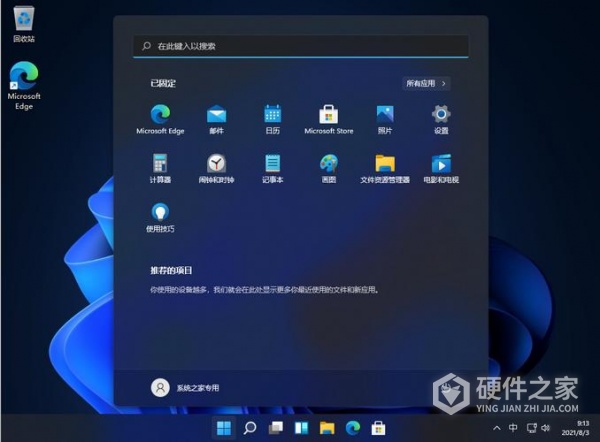Open the Mail (邮件) app

point(217,119)
